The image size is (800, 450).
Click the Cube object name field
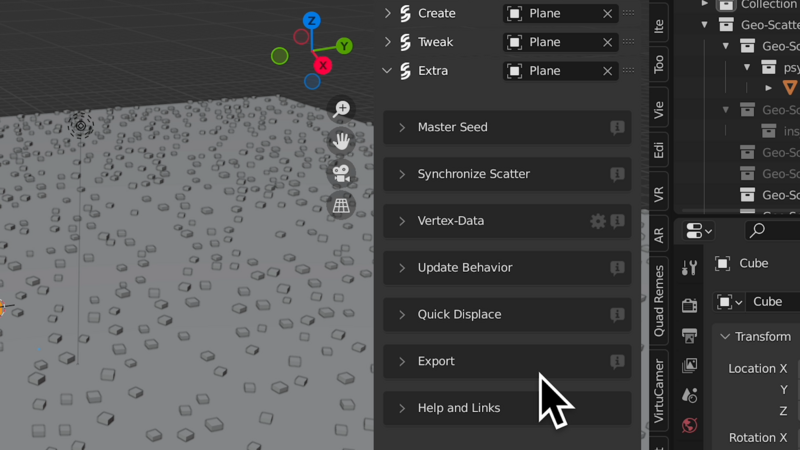pos(772,302)
